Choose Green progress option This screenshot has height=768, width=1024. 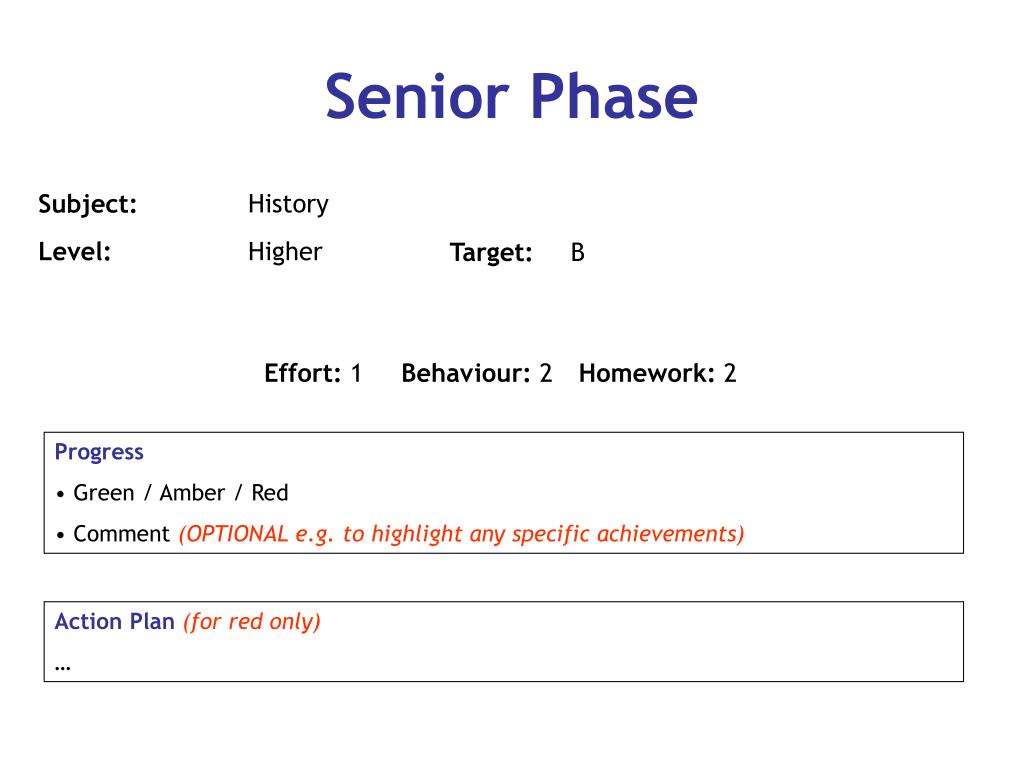point(104,492)
